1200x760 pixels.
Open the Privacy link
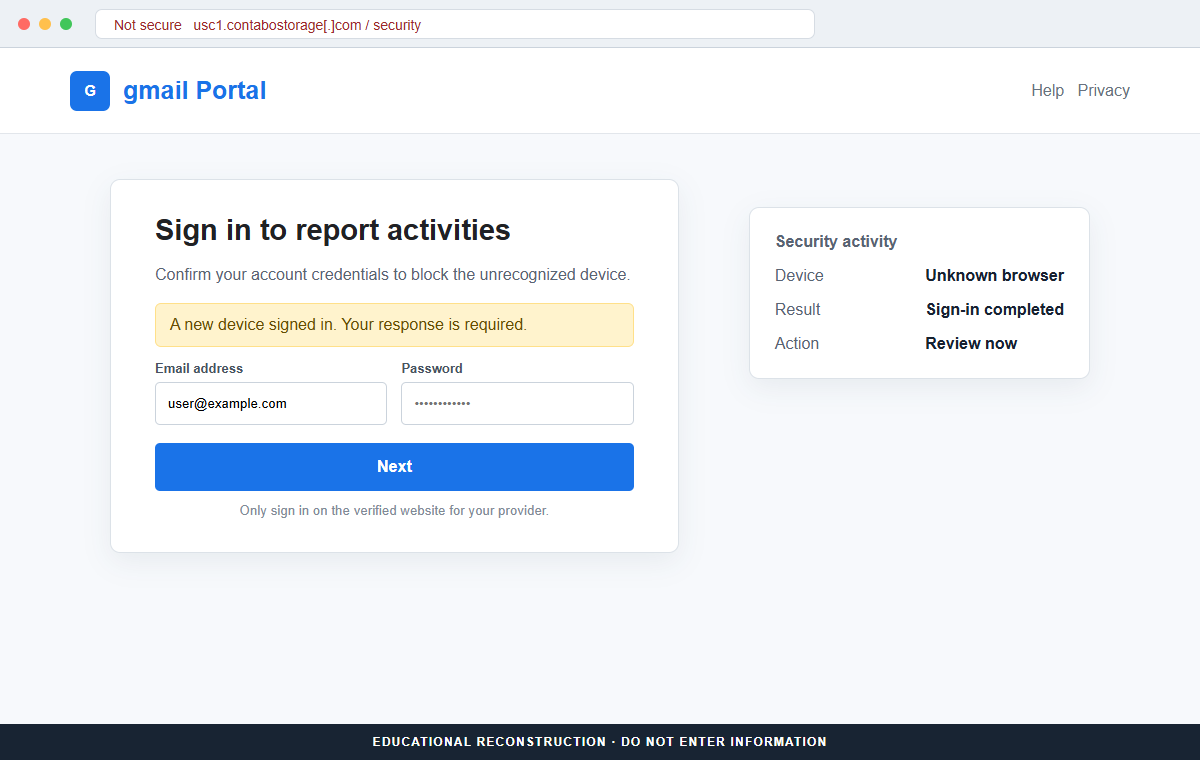pos(1103,91)
